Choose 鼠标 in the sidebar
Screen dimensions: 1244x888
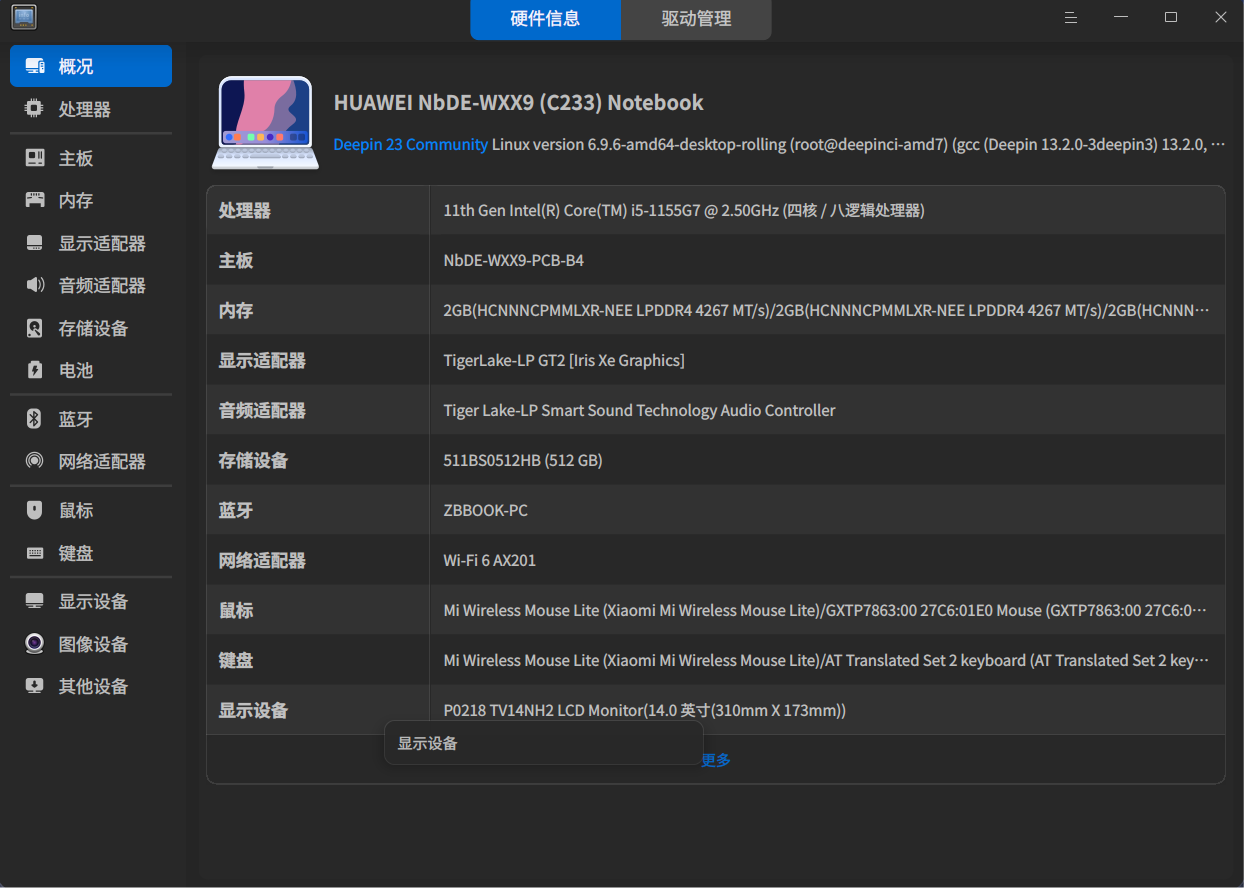click(91, 510)
